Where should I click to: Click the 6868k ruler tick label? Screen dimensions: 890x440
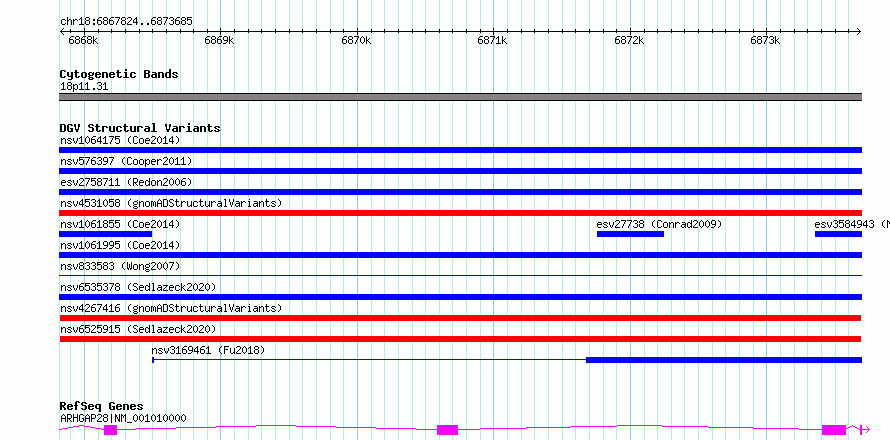[x=83, y=40]
